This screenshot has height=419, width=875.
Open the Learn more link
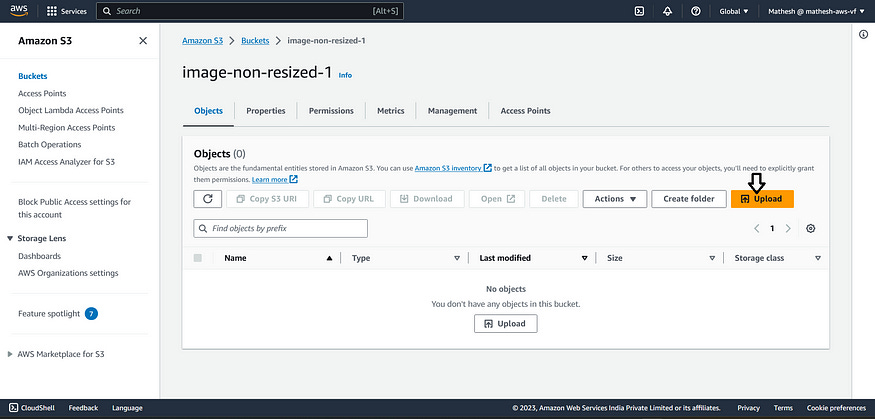(x=275, y=180)
